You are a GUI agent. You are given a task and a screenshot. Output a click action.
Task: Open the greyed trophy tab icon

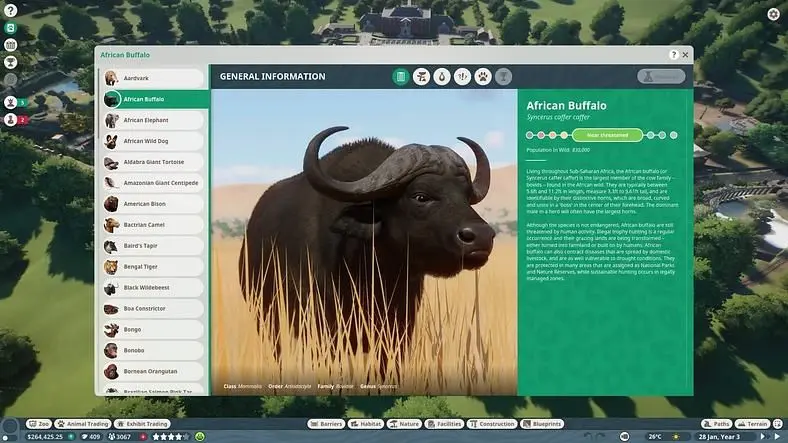coord(504,77)
